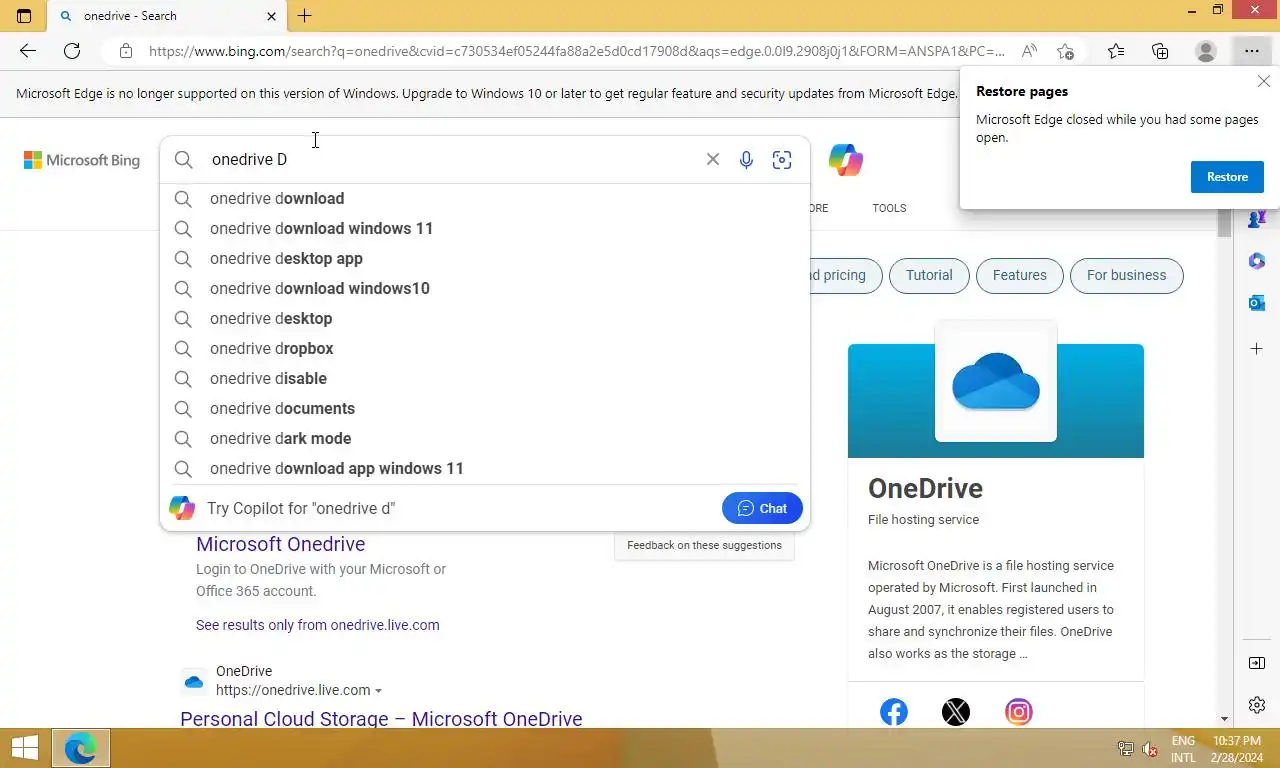Screen dimensions: 1280x768
Task: Click into the Bing search input
Action: coord(450,159)
